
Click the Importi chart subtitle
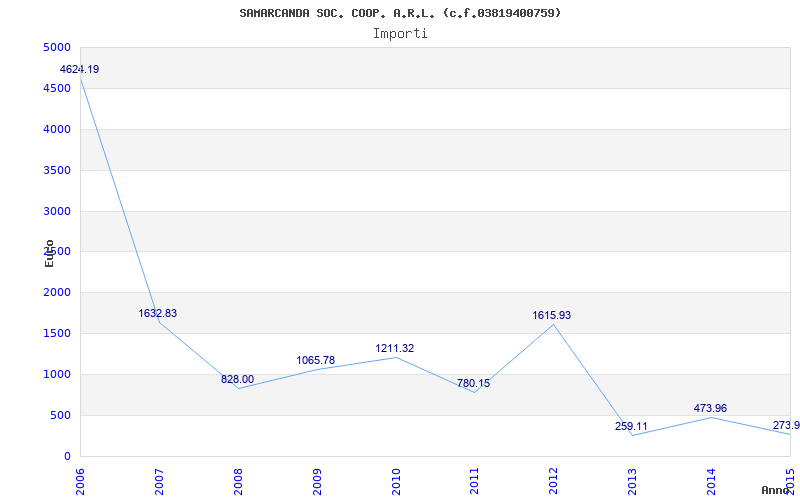pyautogui.click(x=400, y=34)
